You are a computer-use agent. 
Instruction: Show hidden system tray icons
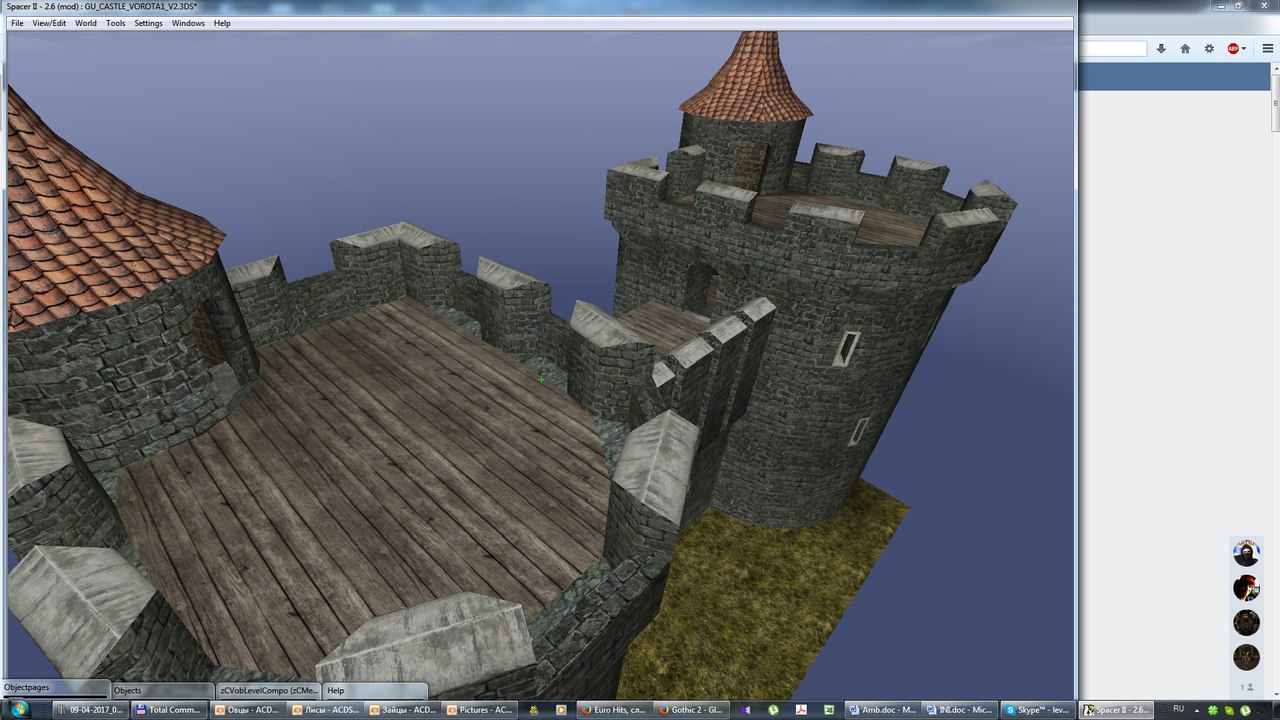[x=1197, y=710]
